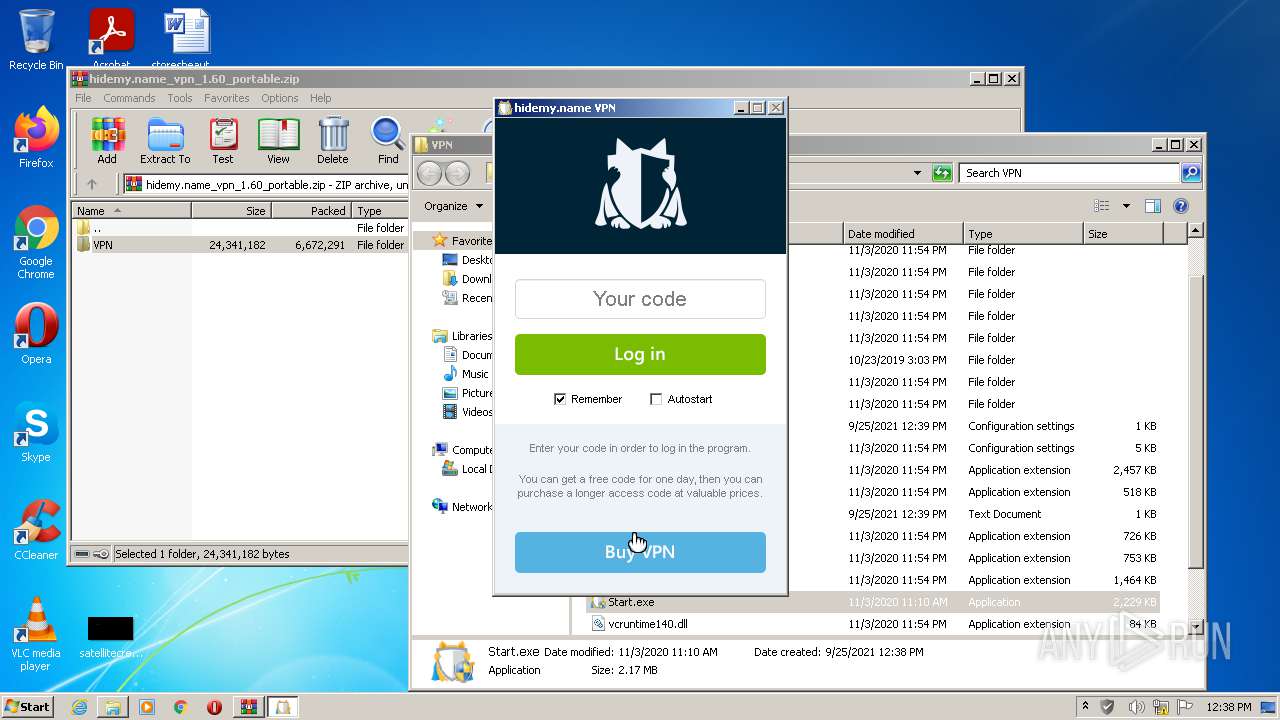Viewport: 1280px width, 720px height.
Task: Click the Action Center flag tray icon
Action: (x=1185, y=707)
